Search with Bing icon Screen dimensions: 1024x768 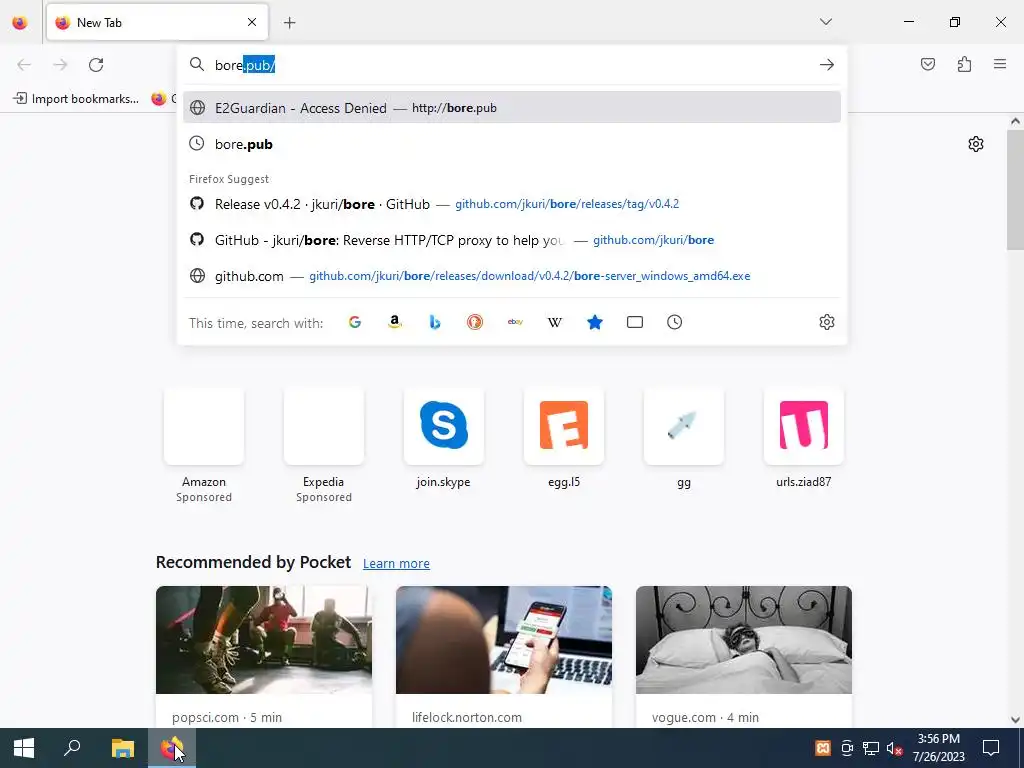point(435,322)
